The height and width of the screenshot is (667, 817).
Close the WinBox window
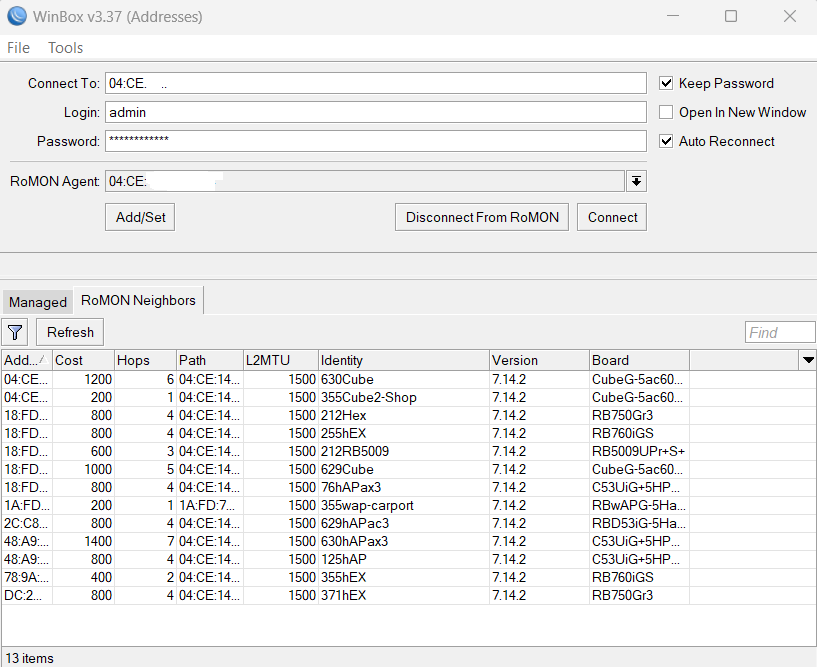[790, 16]
